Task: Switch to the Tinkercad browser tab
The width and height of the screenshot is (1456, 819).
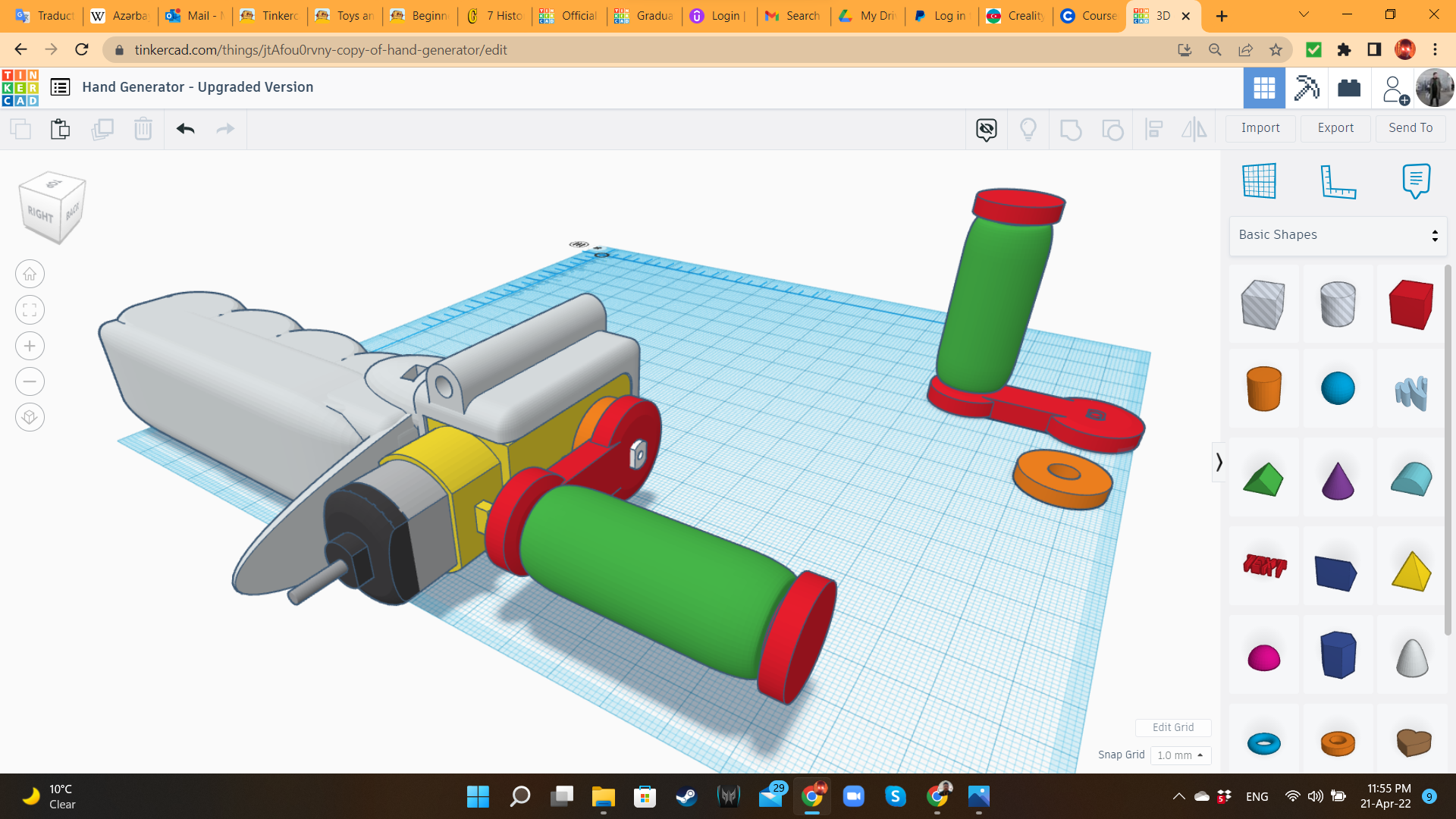Action: click(270, 16)
